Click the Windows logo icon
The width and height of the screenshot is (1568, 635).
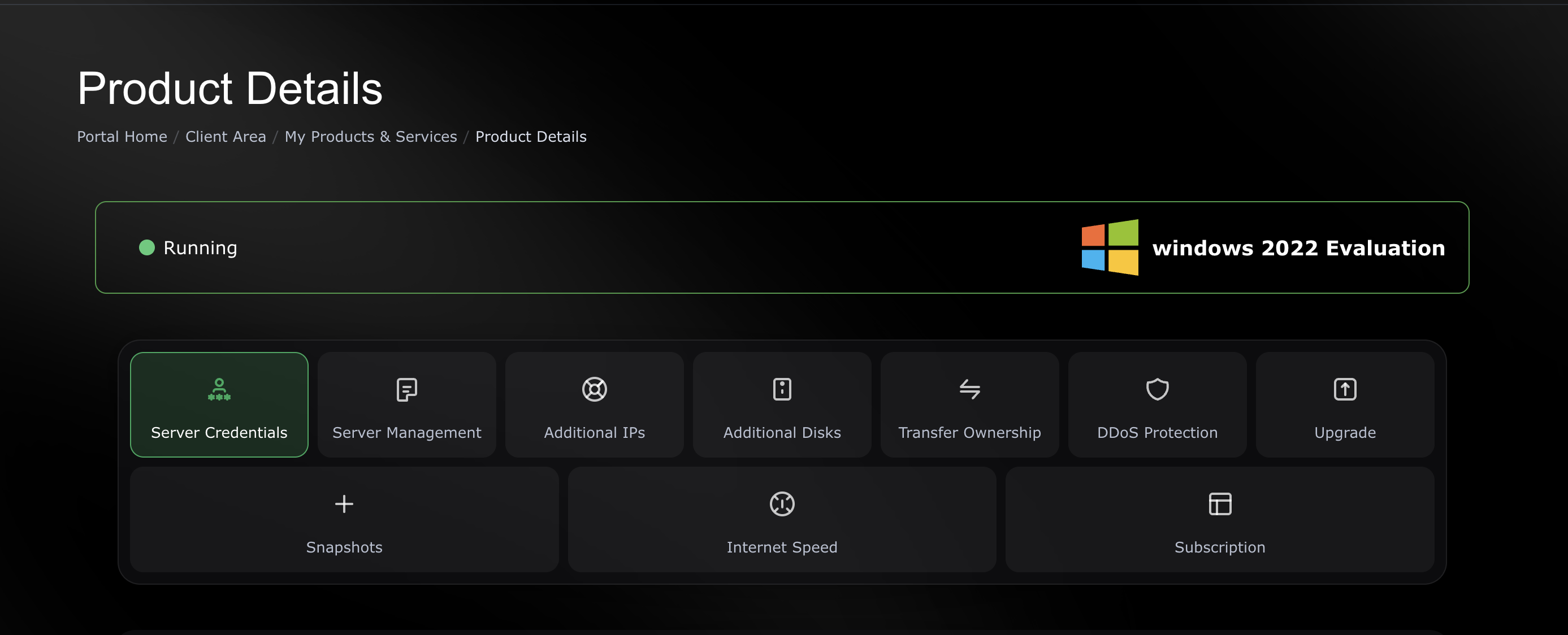tap(1110, 247)
